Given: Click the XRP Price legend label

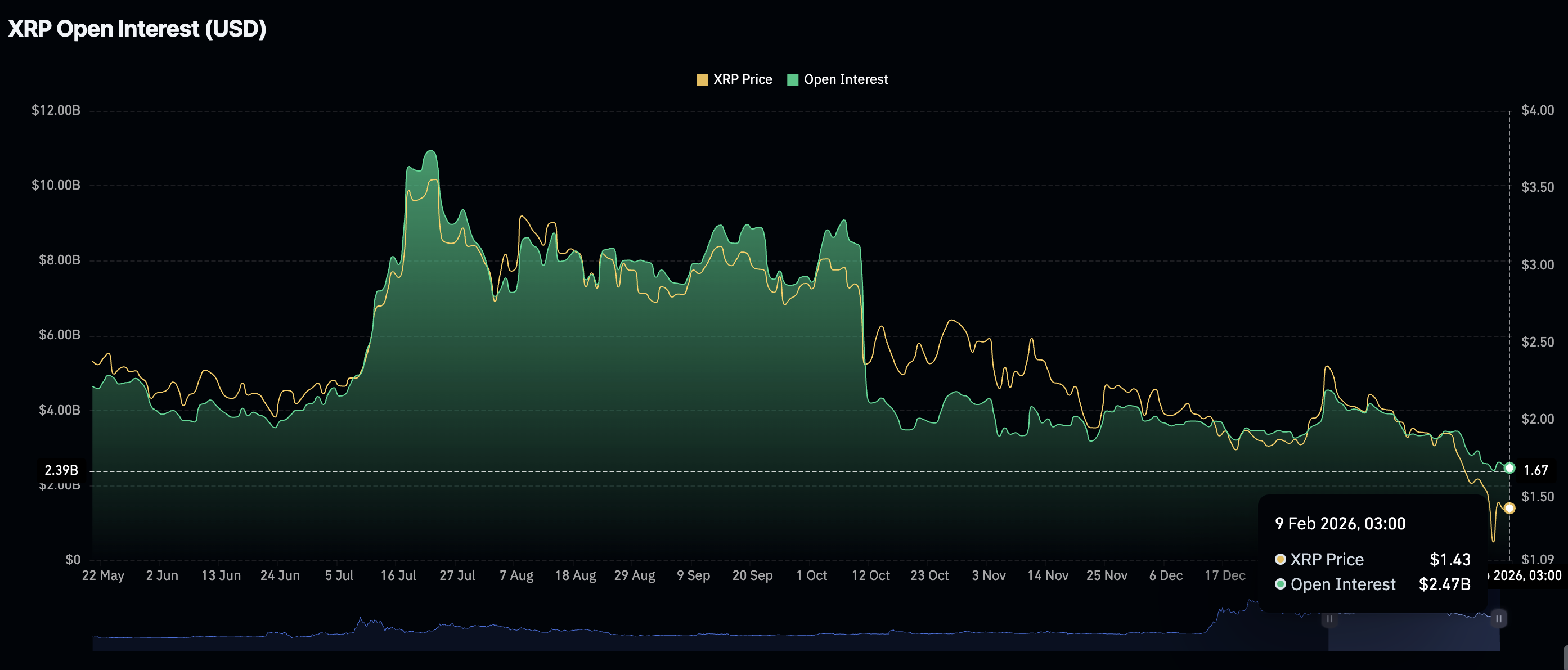Looking at the screenshot, I should point(742,80).
